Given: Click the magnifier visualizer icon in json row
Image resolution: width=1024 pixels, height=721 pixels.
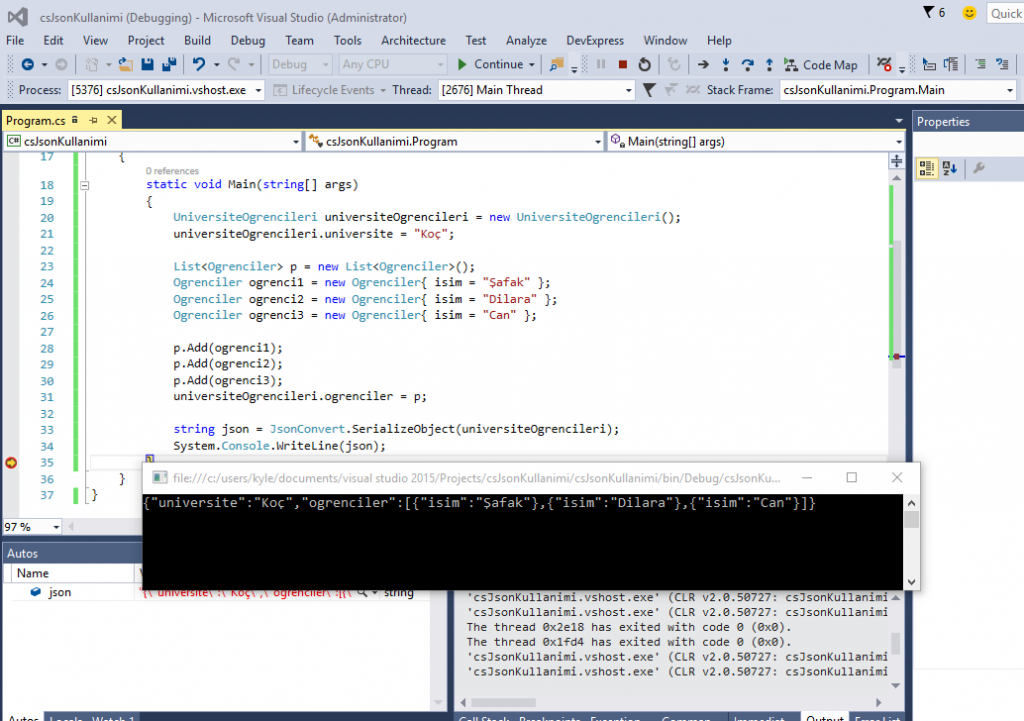Looking at the screenshot, I should (x=362, y=592).
